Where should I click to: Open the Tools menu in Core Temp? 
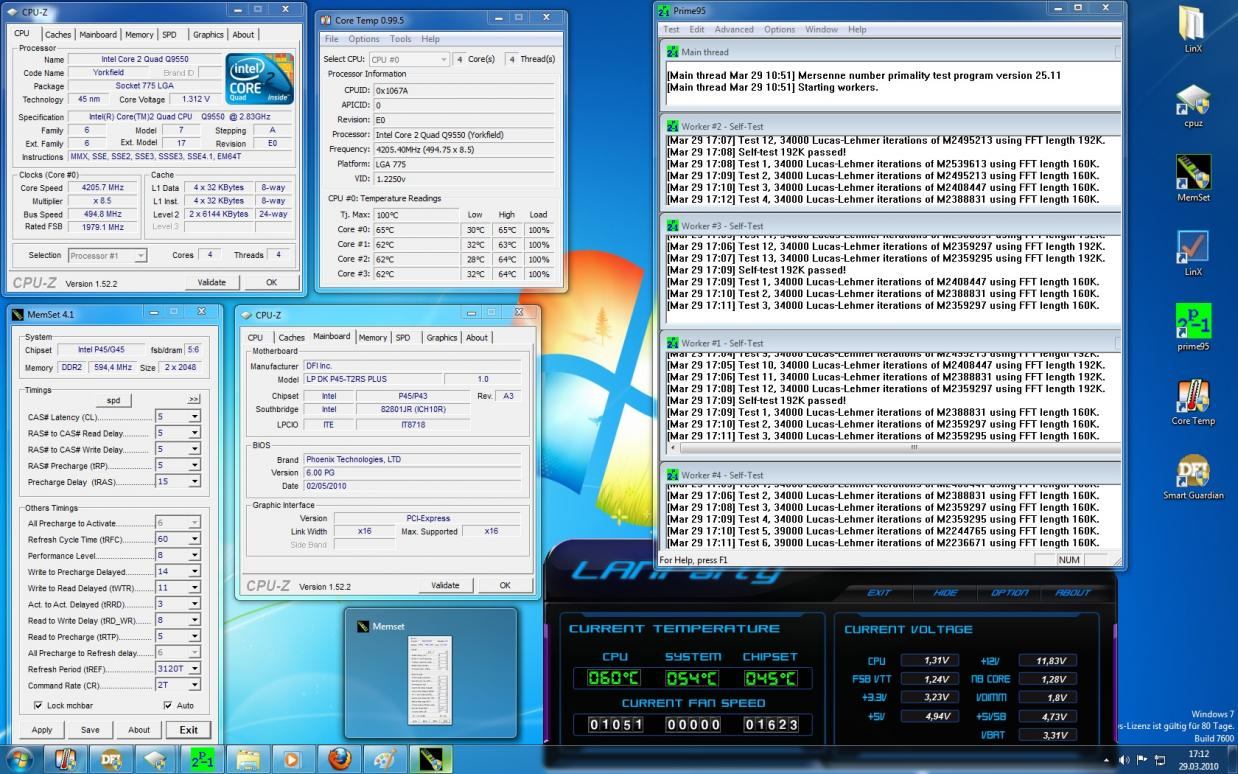pyautogui.click(x=401, y=39)
